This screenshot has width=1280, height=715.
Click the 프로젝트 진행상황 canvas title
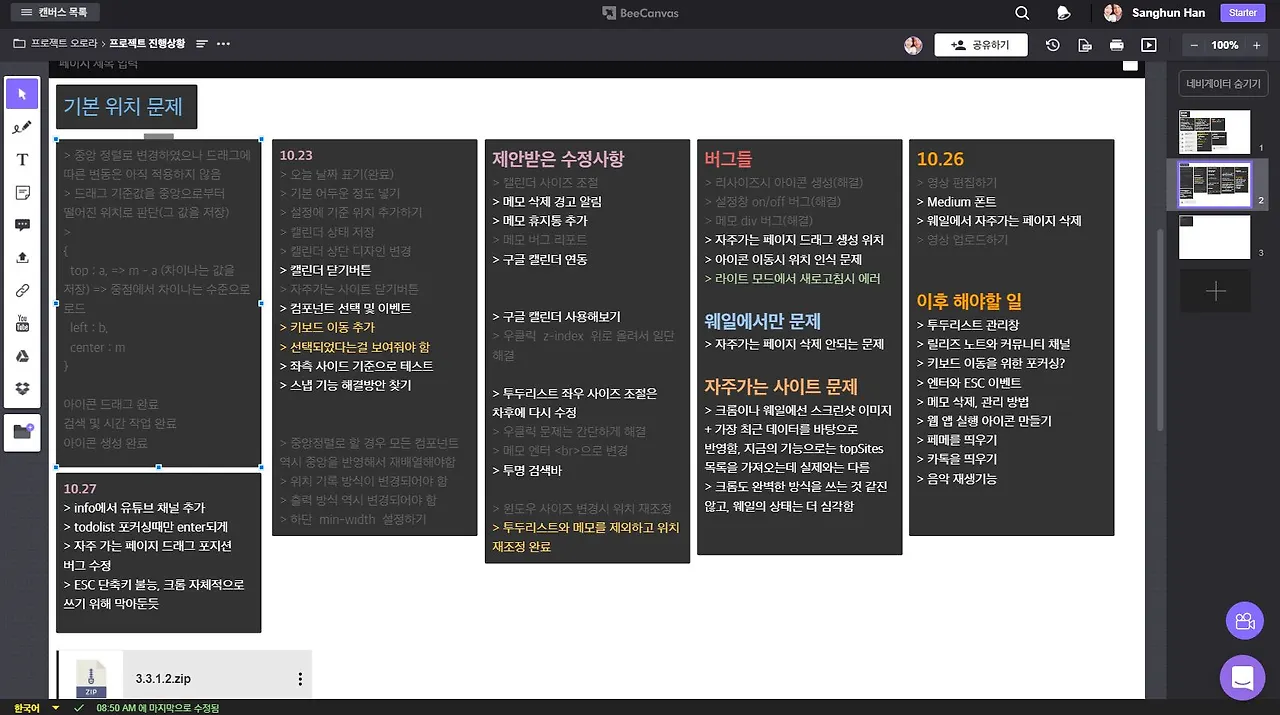(148, 44)
